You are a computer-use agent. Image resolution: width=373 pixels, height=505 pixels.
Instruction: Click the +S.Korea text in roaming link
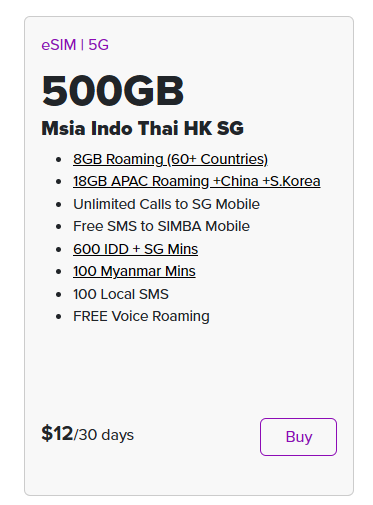[291, 181]
